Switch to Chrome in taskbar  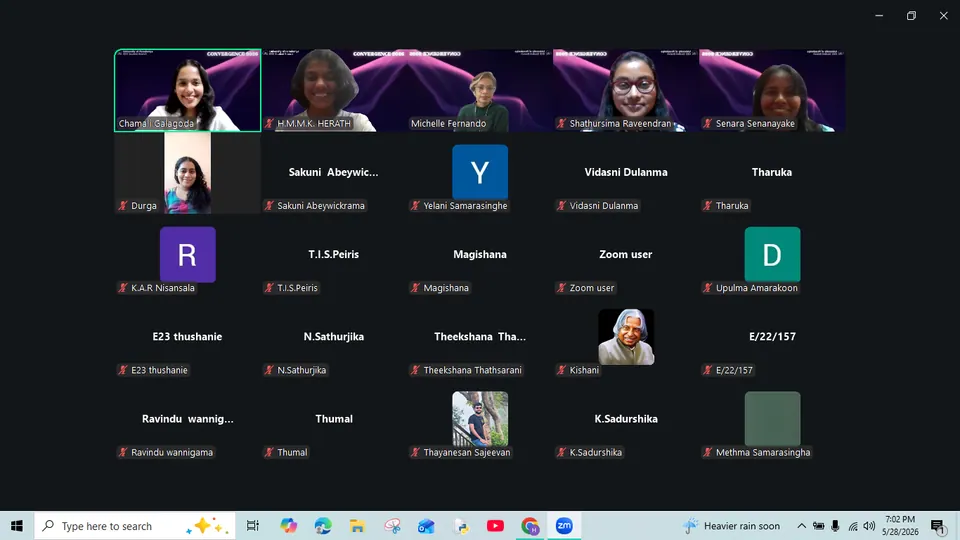(530, 526)
